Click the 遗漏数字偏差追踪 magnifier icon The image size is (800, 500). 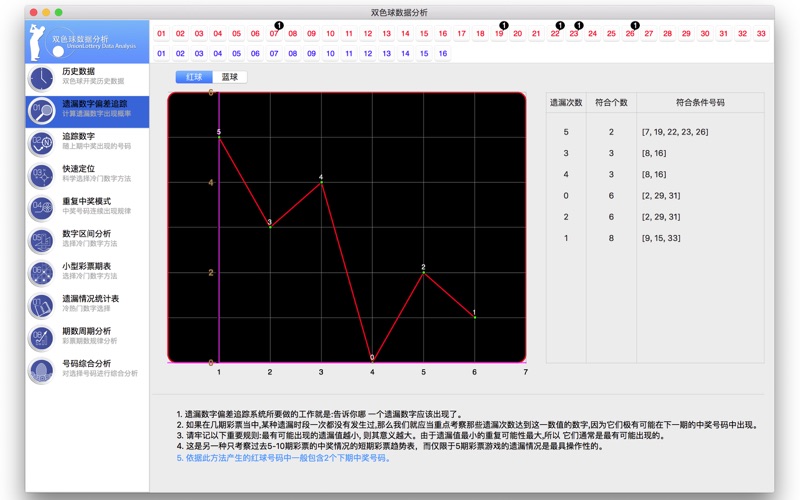tap(41, 111)
